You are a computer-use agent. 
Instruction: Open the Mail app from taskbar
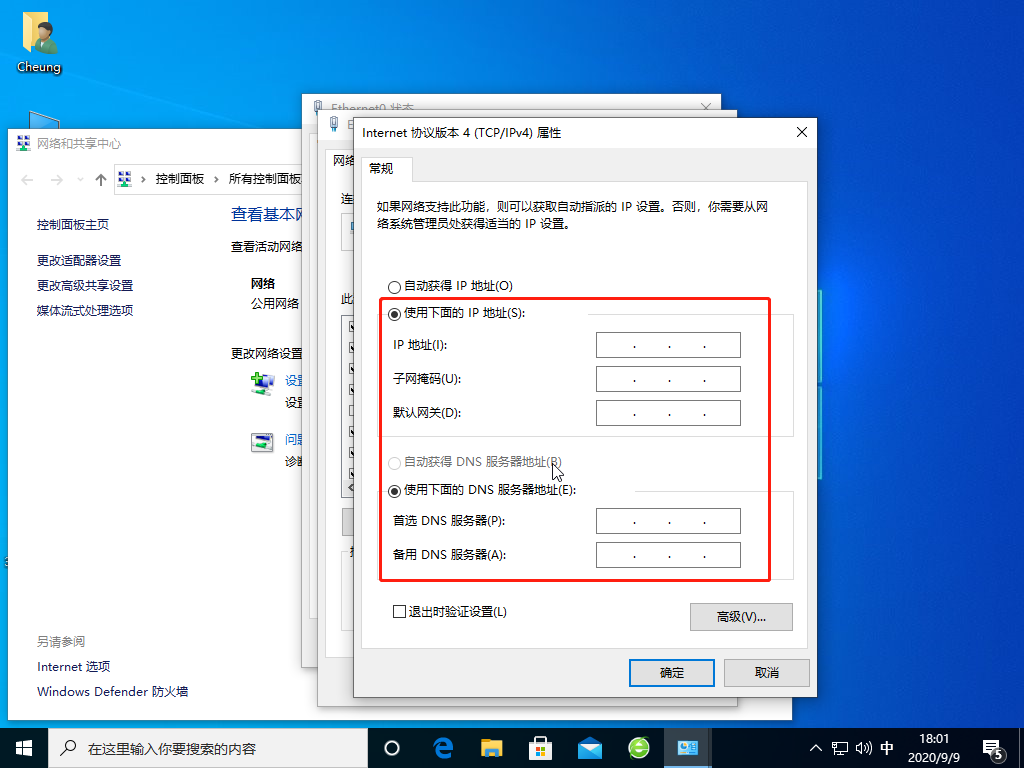point(590,748)
